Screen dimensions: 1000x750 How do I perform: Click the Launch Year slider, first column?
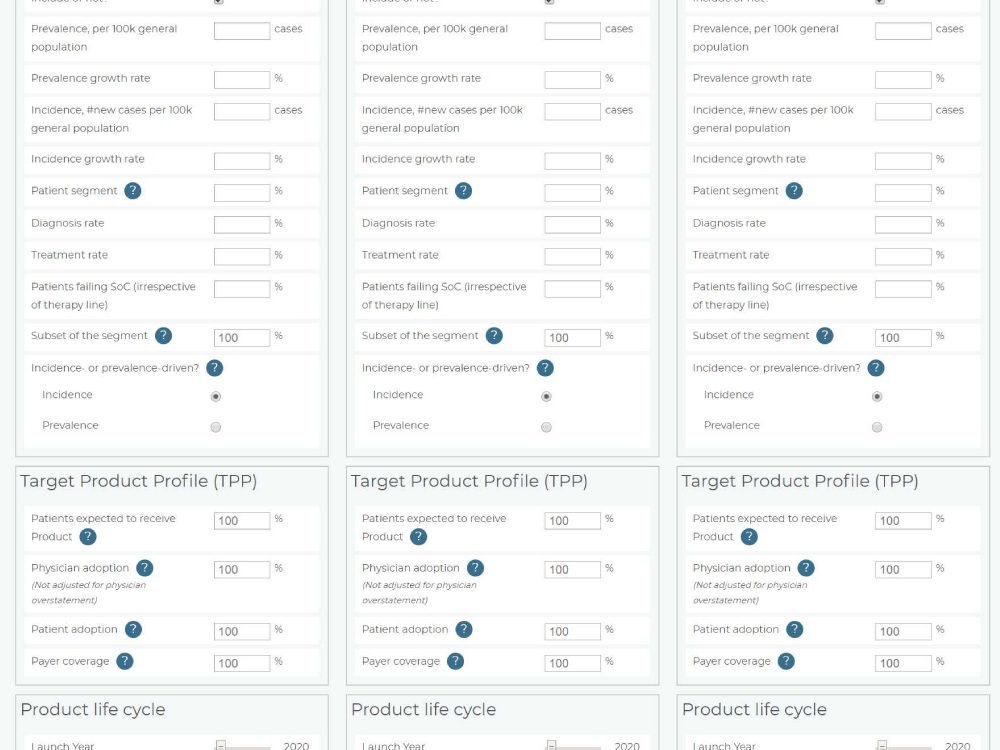pos(243,744)
